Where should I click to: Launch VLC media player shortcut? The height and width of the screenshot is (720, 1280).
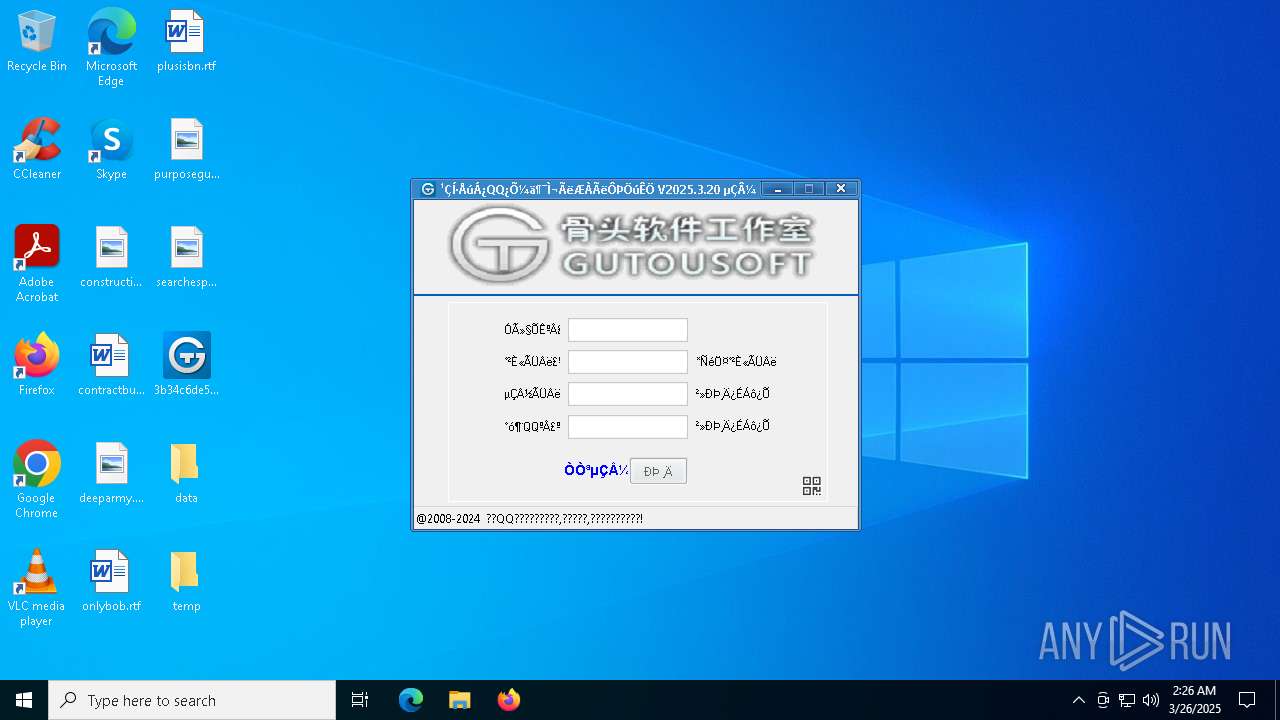pos(37,587)
